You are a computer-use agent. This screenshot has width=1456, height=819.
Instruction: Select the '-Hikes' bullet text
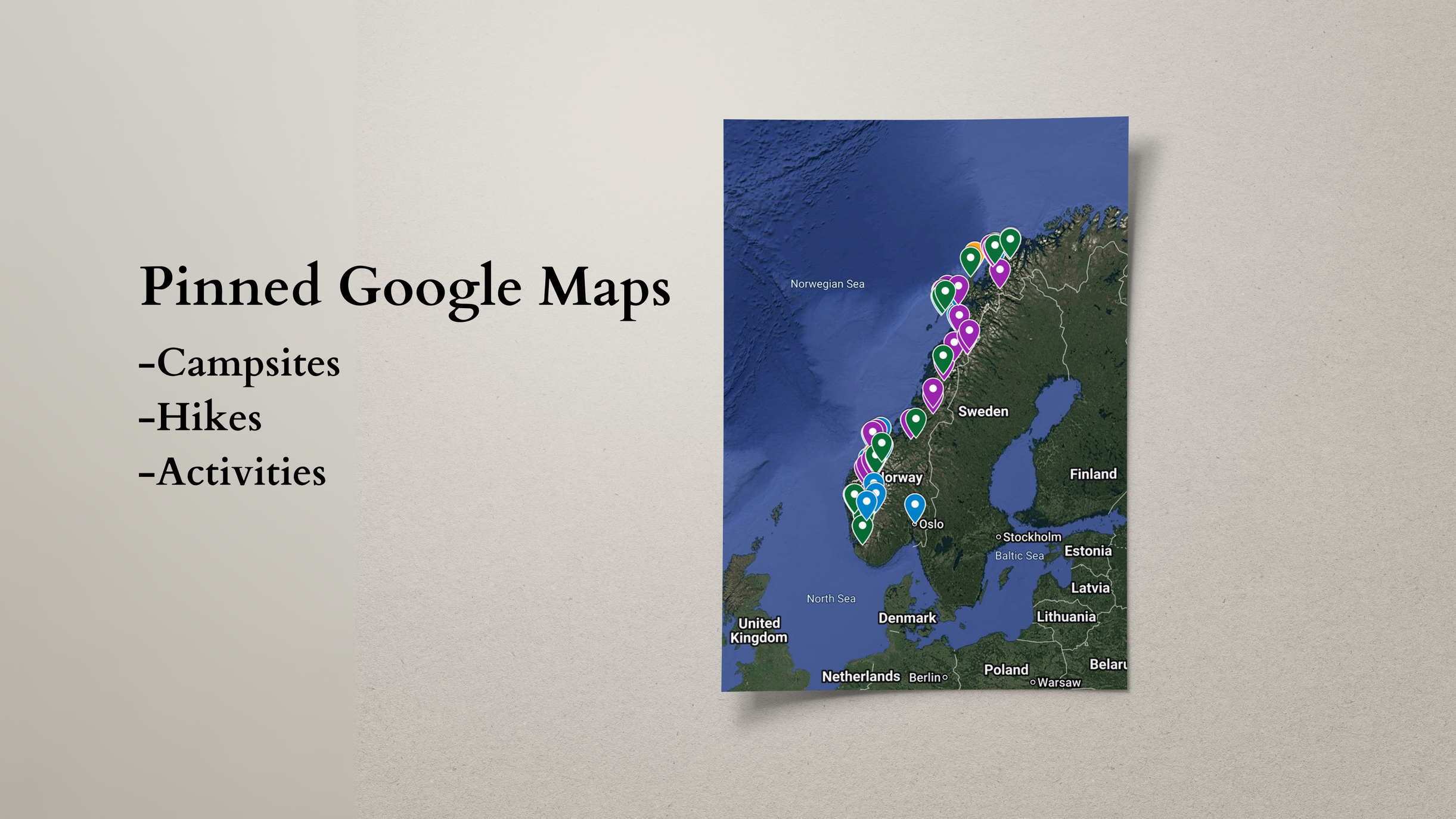pyautogui.click(x=200, y=417)
